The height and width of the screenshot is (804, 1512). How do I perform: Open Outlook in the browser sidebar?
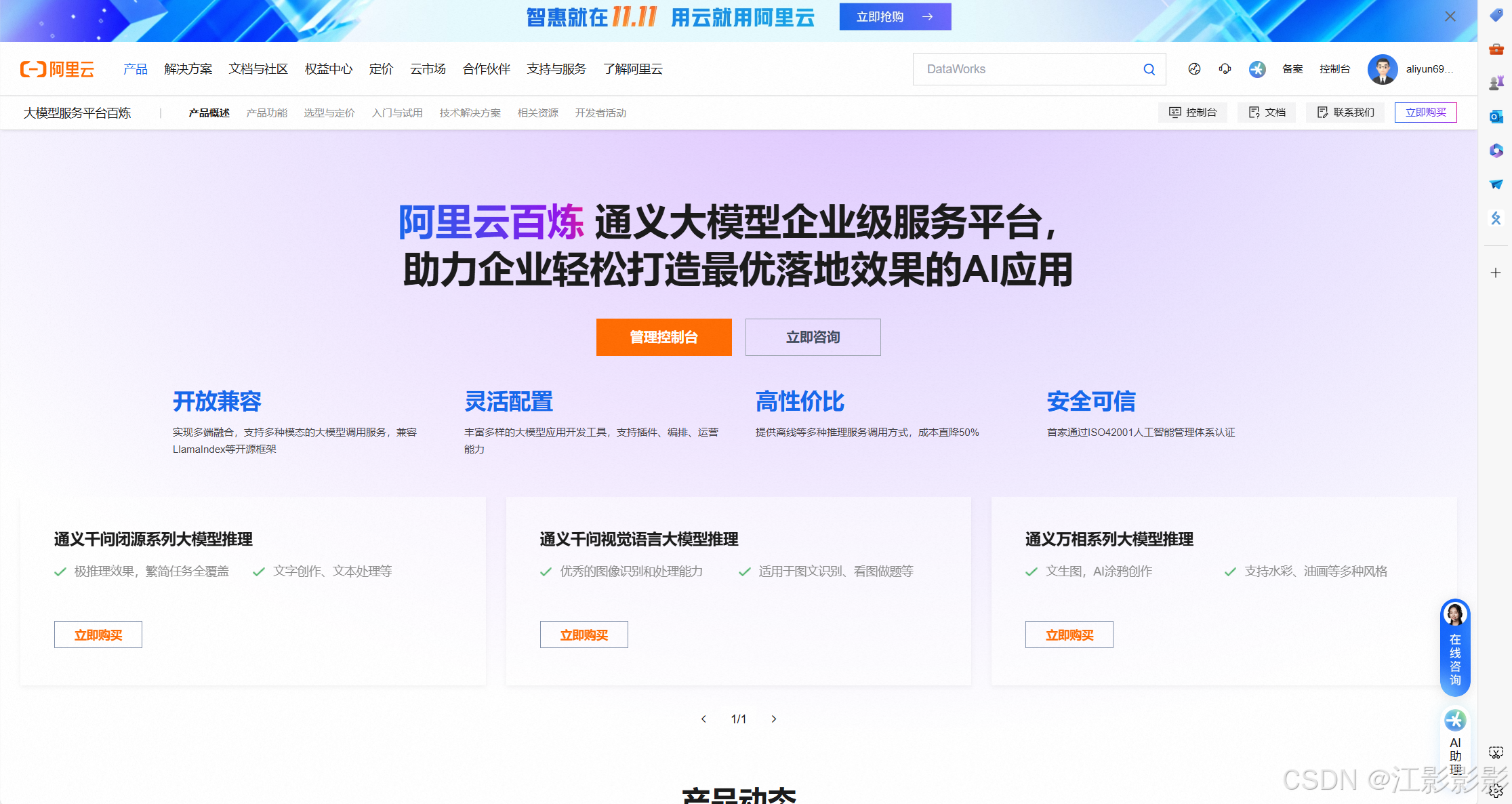1496,117
